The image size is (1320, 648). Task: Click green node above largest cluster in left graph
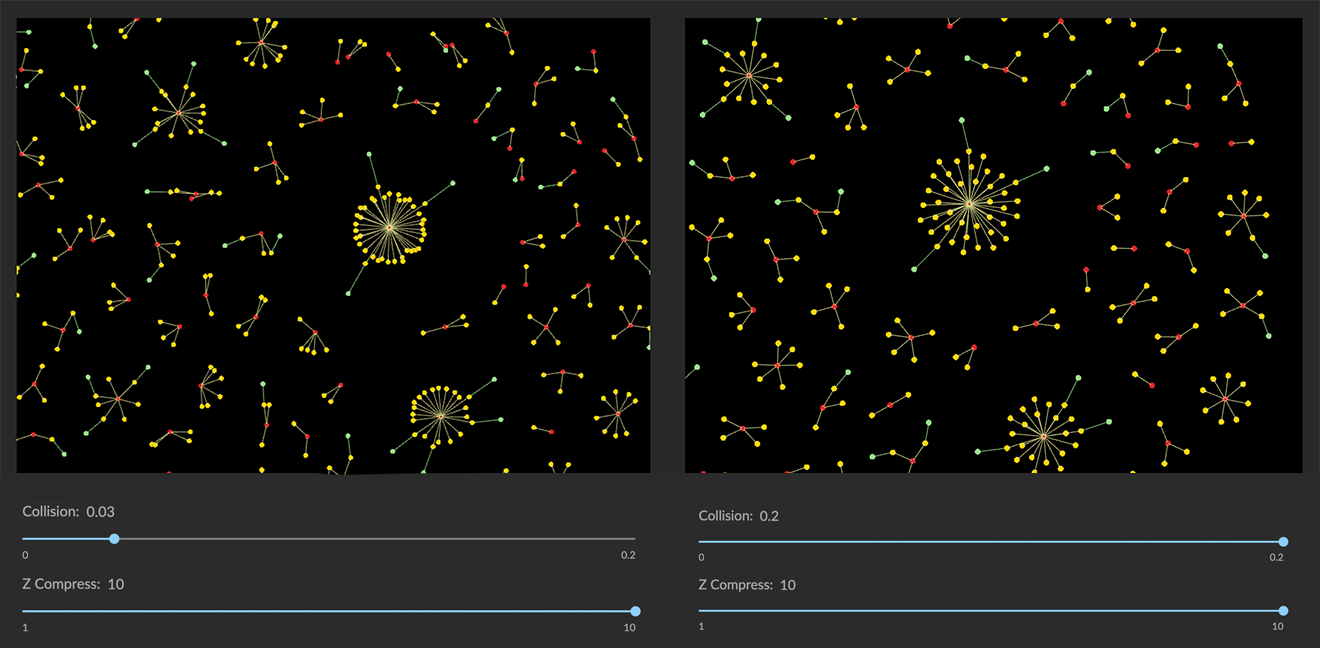coord(369,154)
